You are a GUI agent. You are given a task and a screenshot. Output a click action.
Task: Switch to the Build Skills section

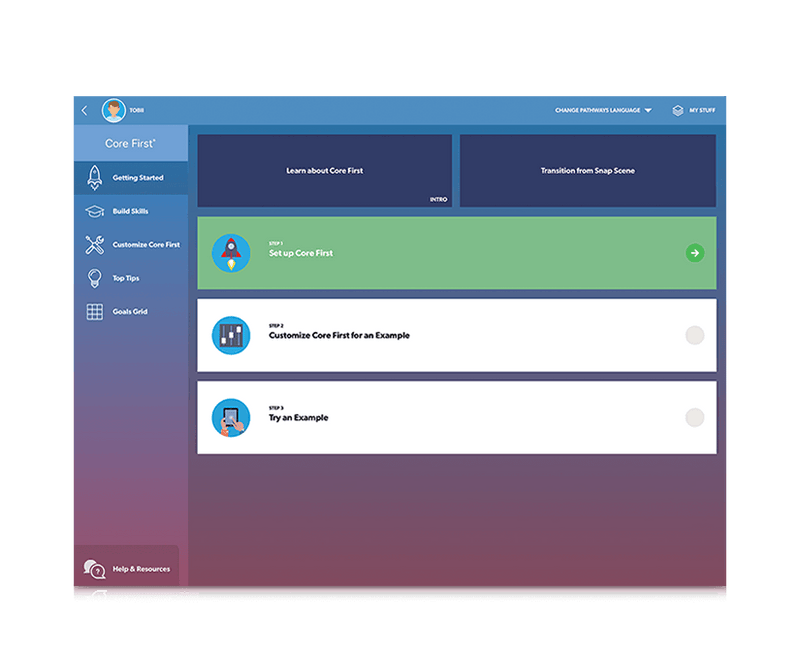130,209
